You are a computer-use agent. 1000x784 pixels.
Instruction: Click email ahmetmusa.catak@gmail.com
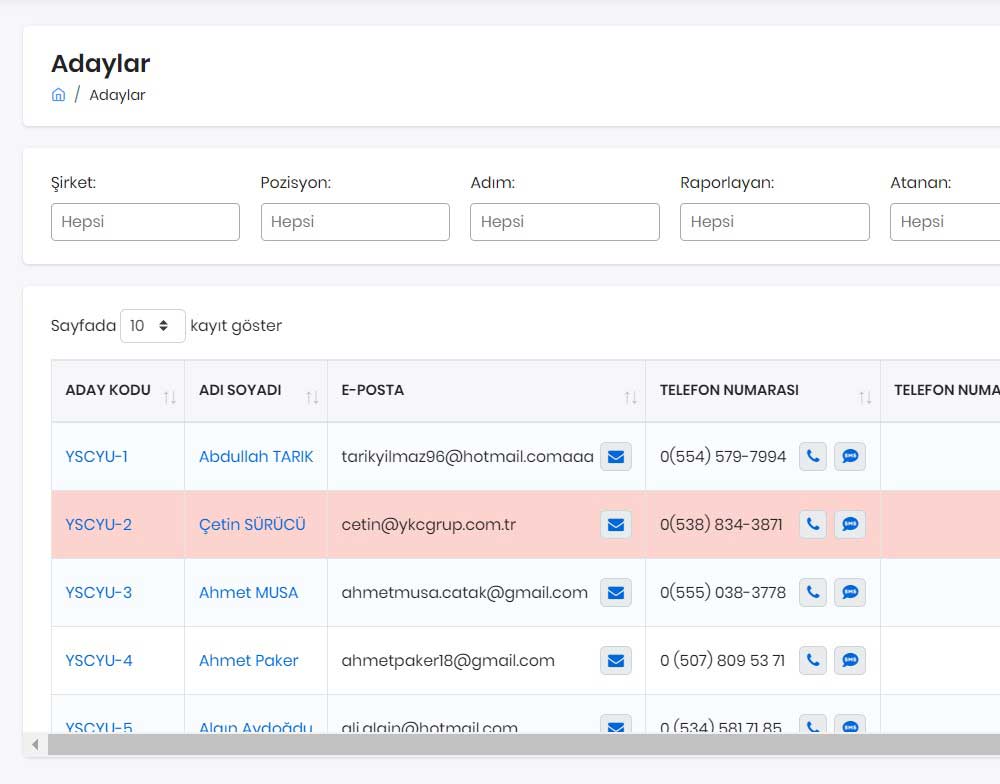click(464, 593)
